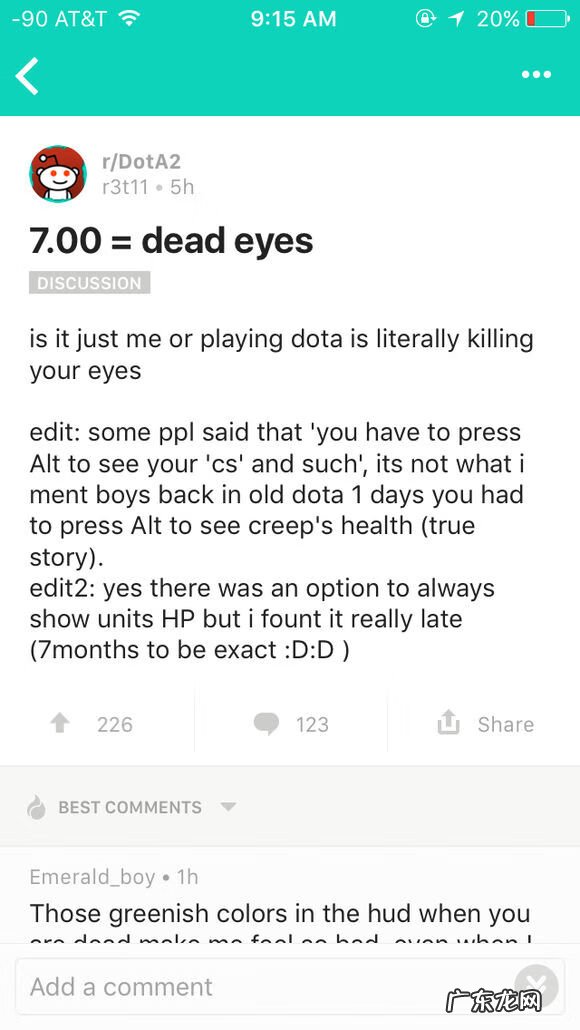This screenshot has height=1030, width=580.
Task: Tap the r/DotA2 Snoo avatar
Action: tap(58, 172)
